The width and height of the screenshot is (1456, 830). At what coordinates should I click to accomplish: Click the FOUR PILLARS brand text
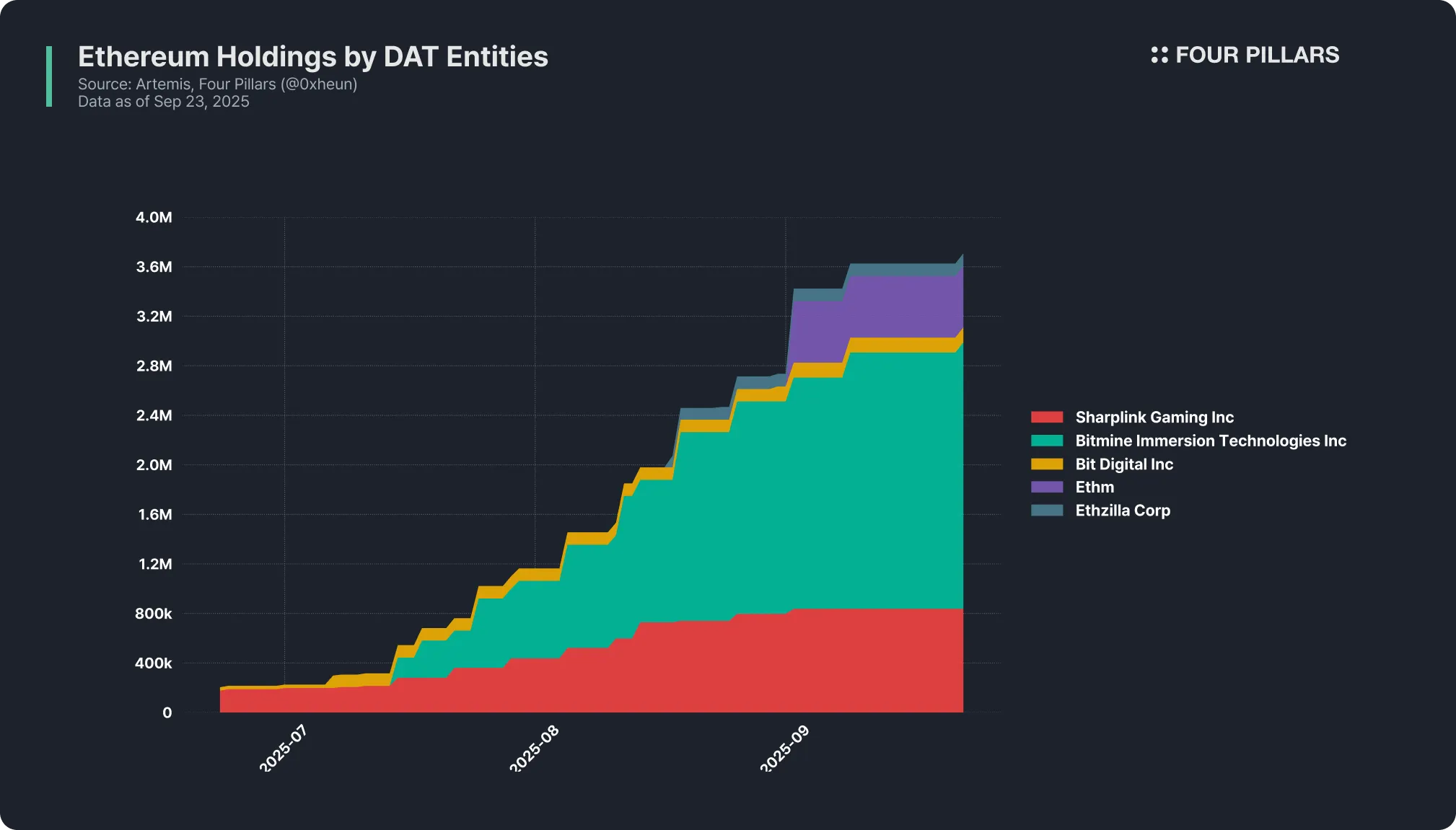(1257, 55)
